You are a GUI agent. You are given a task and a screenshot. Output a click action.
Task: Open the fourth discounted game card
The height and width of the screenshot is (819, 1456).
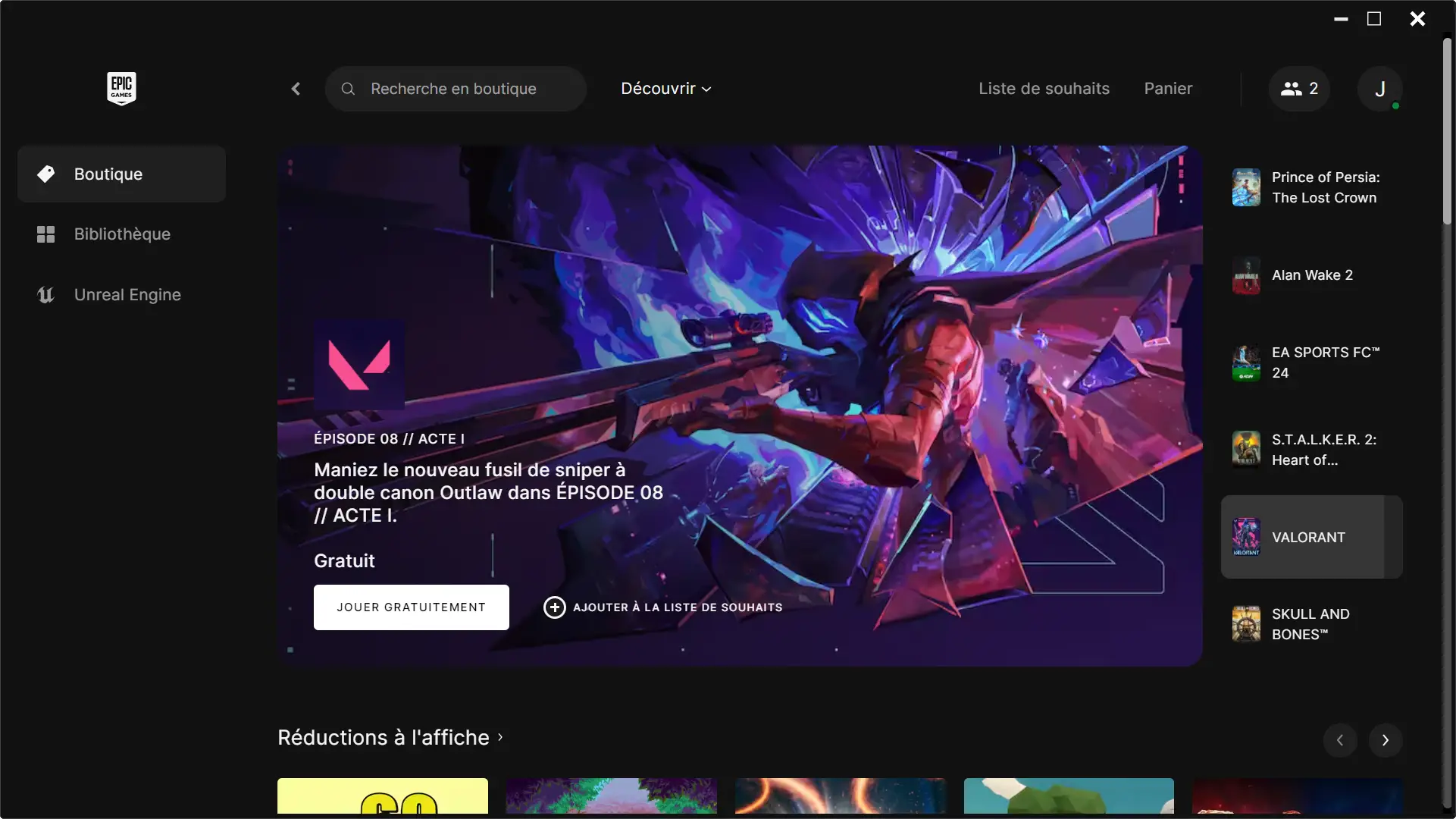(1069, 795)
